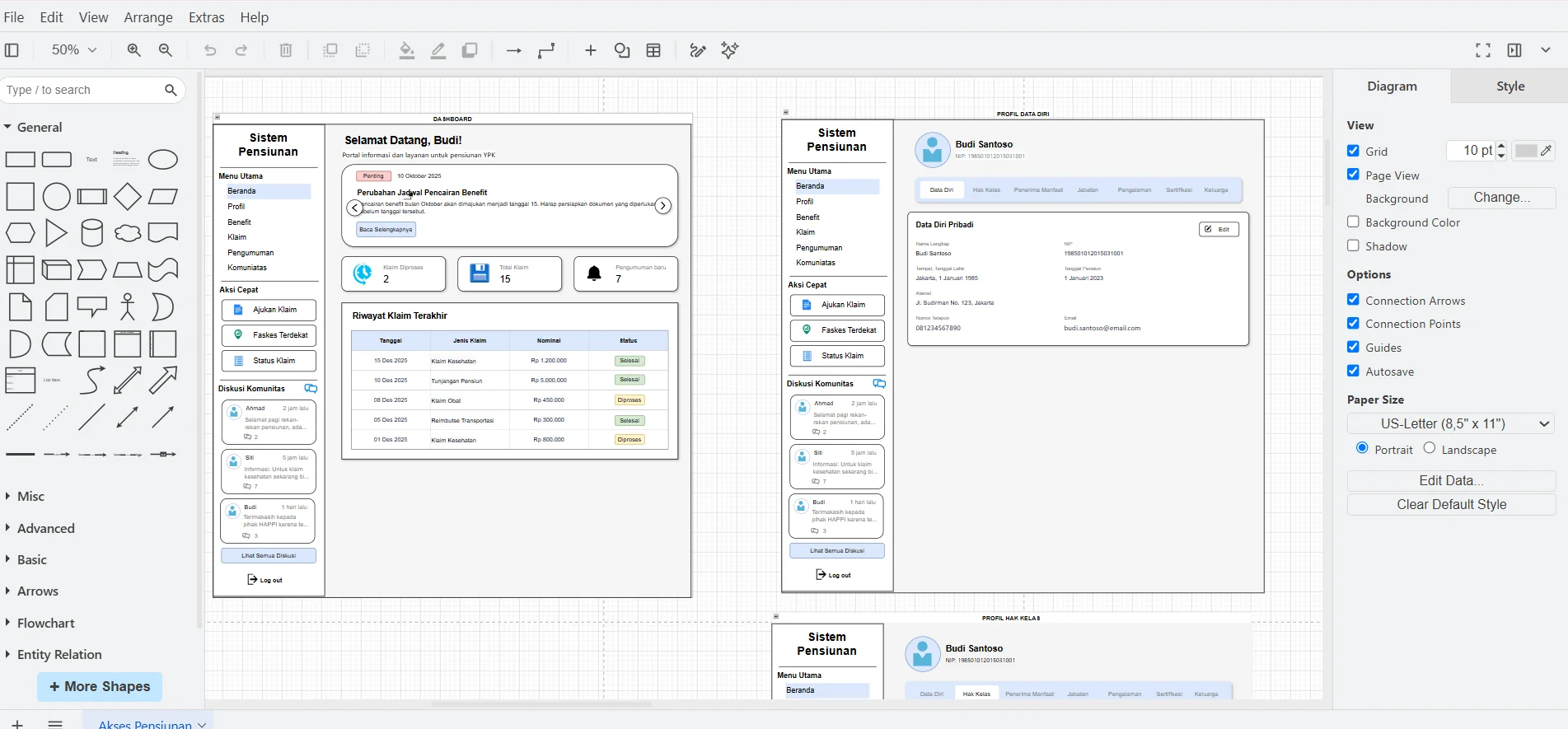Click the Insert plus icon
The width and height of the screenshot is (1568, 729).
pyautogui.click(x=591, y=50)
